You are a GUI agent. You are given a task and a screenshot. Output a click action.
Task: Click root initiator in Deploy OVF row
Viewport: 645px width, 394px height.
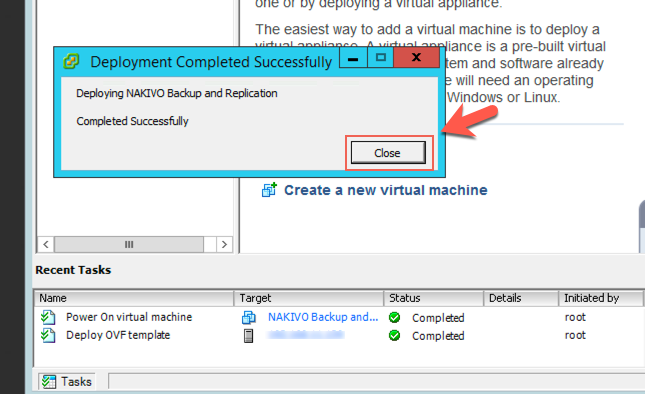pyautogui.click(x=575, y=335)
